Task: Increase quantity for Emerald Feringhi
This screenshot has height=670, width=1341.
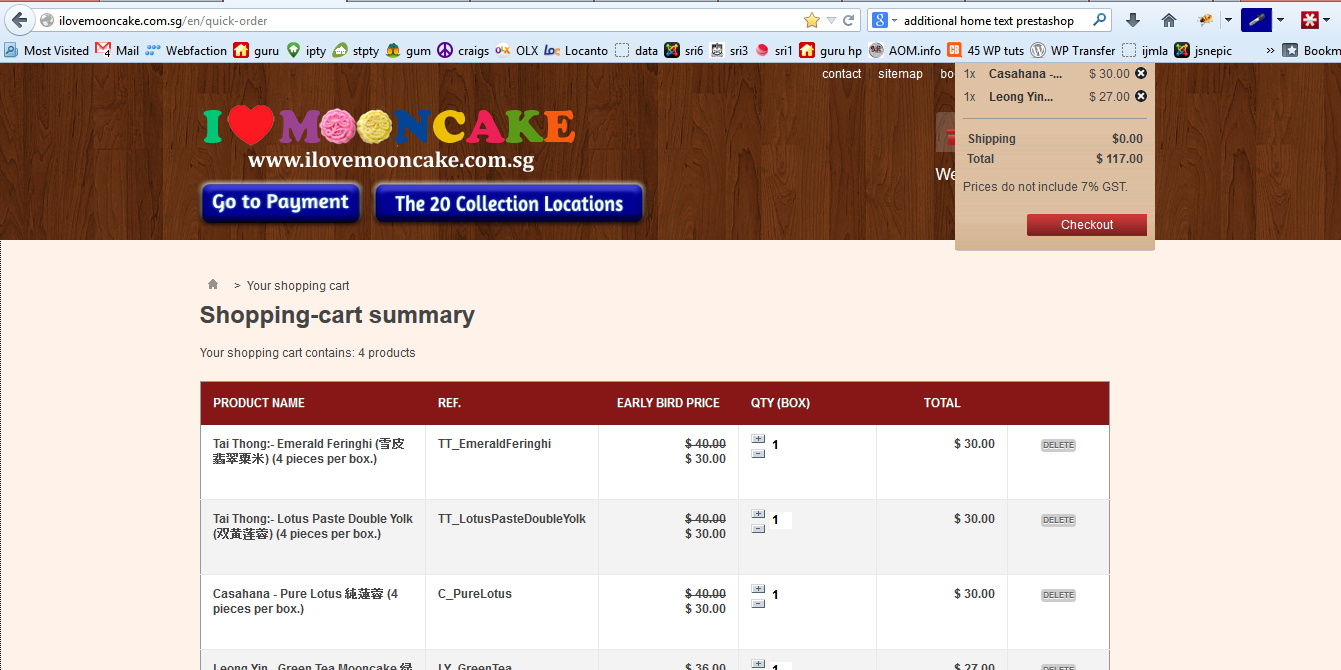Action: [758, 439]
